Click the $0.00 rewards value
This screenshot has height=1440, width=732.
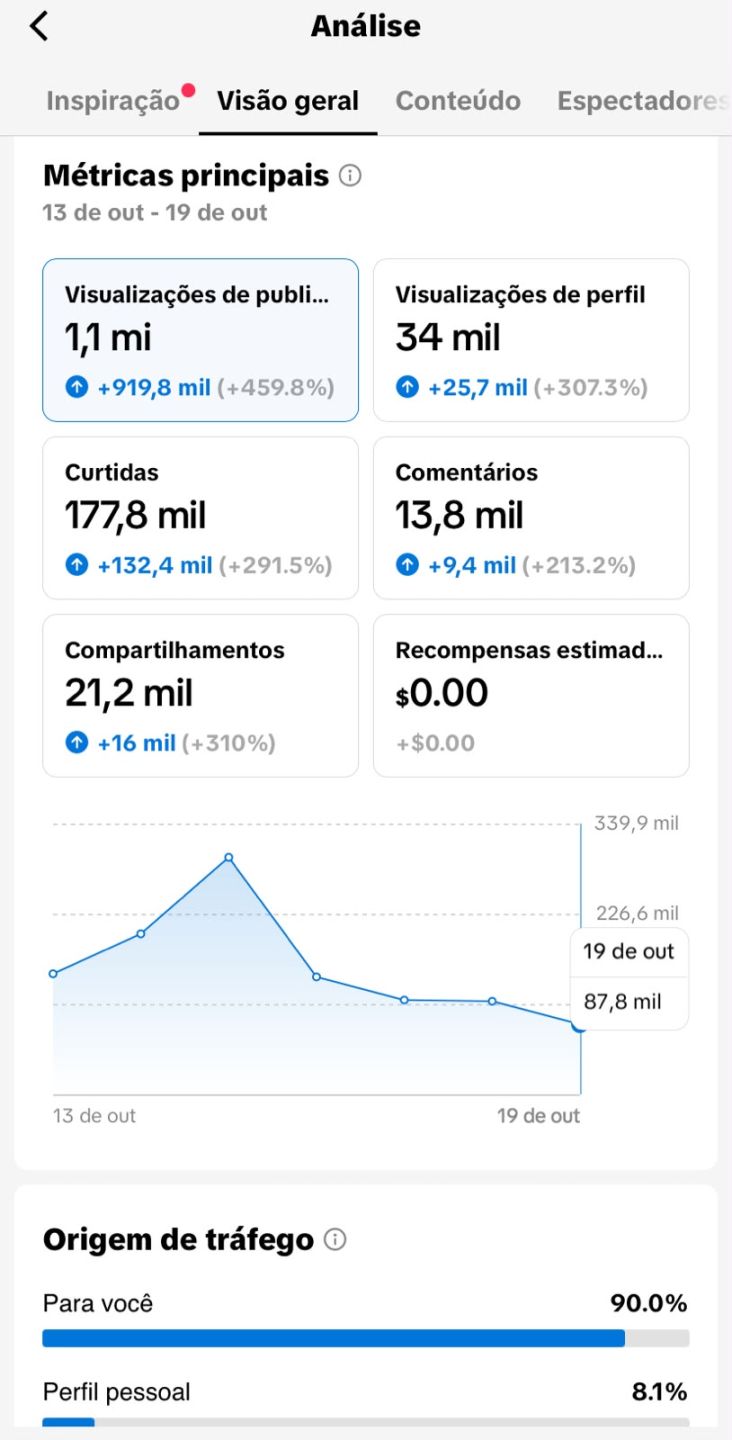[442, 693]
